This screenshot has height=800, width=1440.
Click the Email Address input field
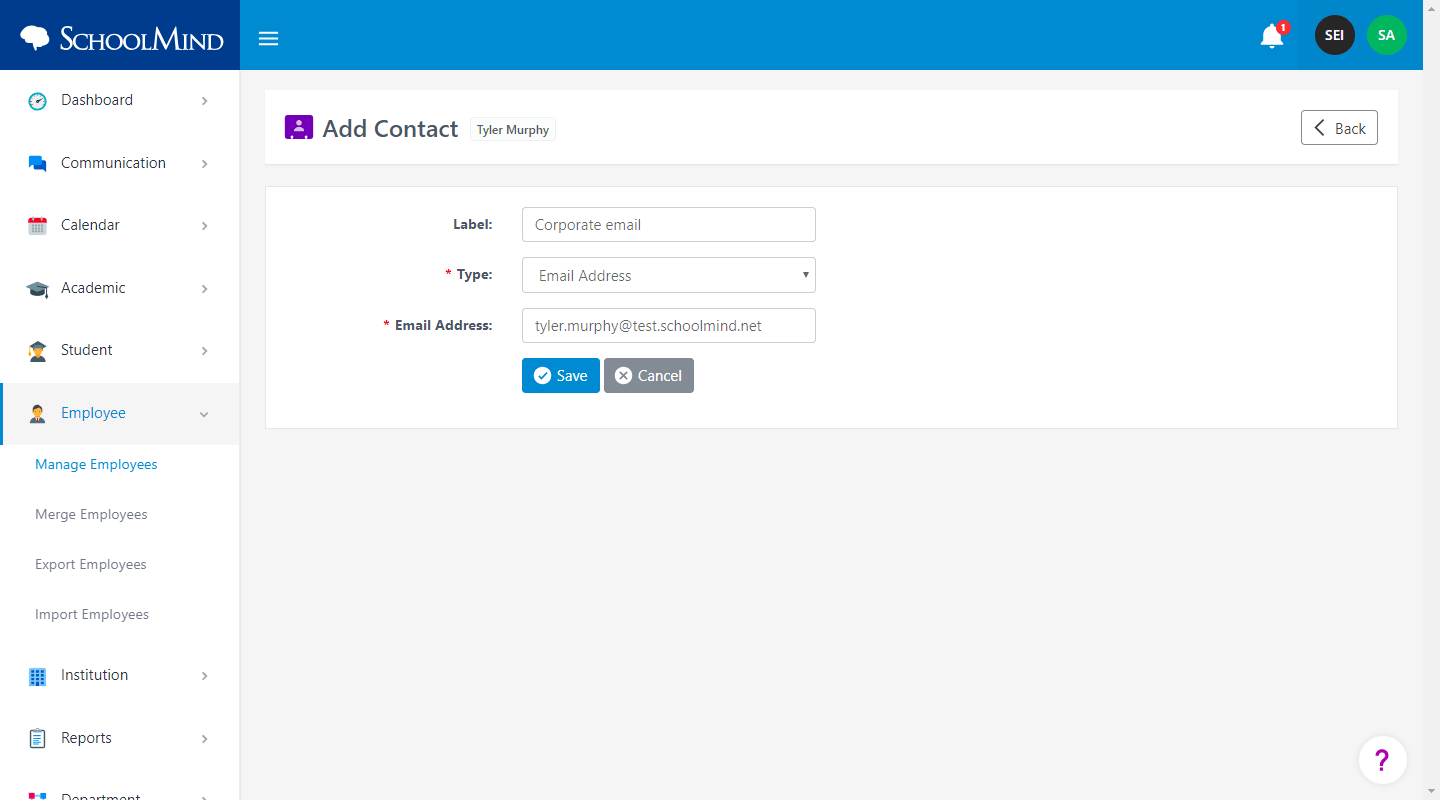click(668, 325)
